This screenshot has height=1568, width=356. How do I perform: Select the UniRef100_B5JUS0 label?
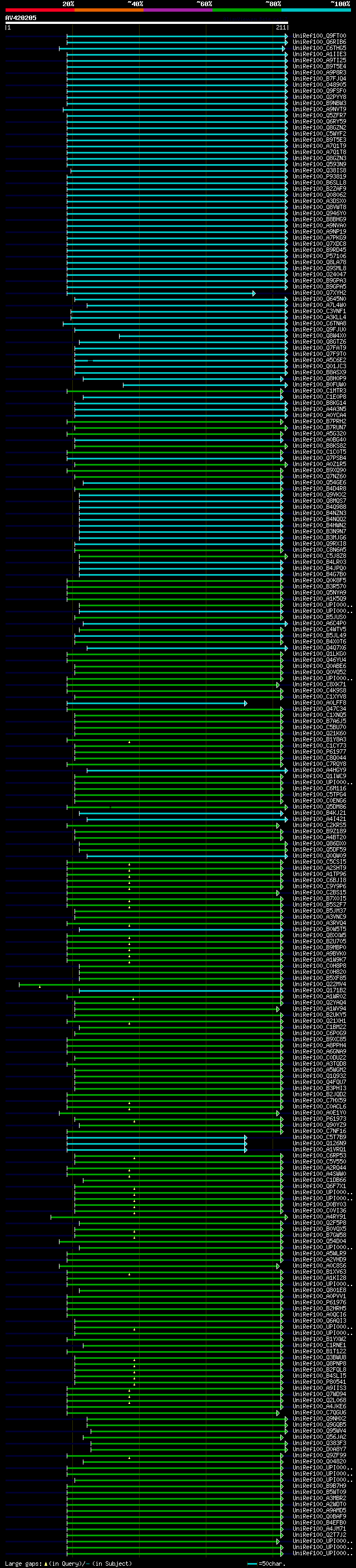tap(319, 617)
